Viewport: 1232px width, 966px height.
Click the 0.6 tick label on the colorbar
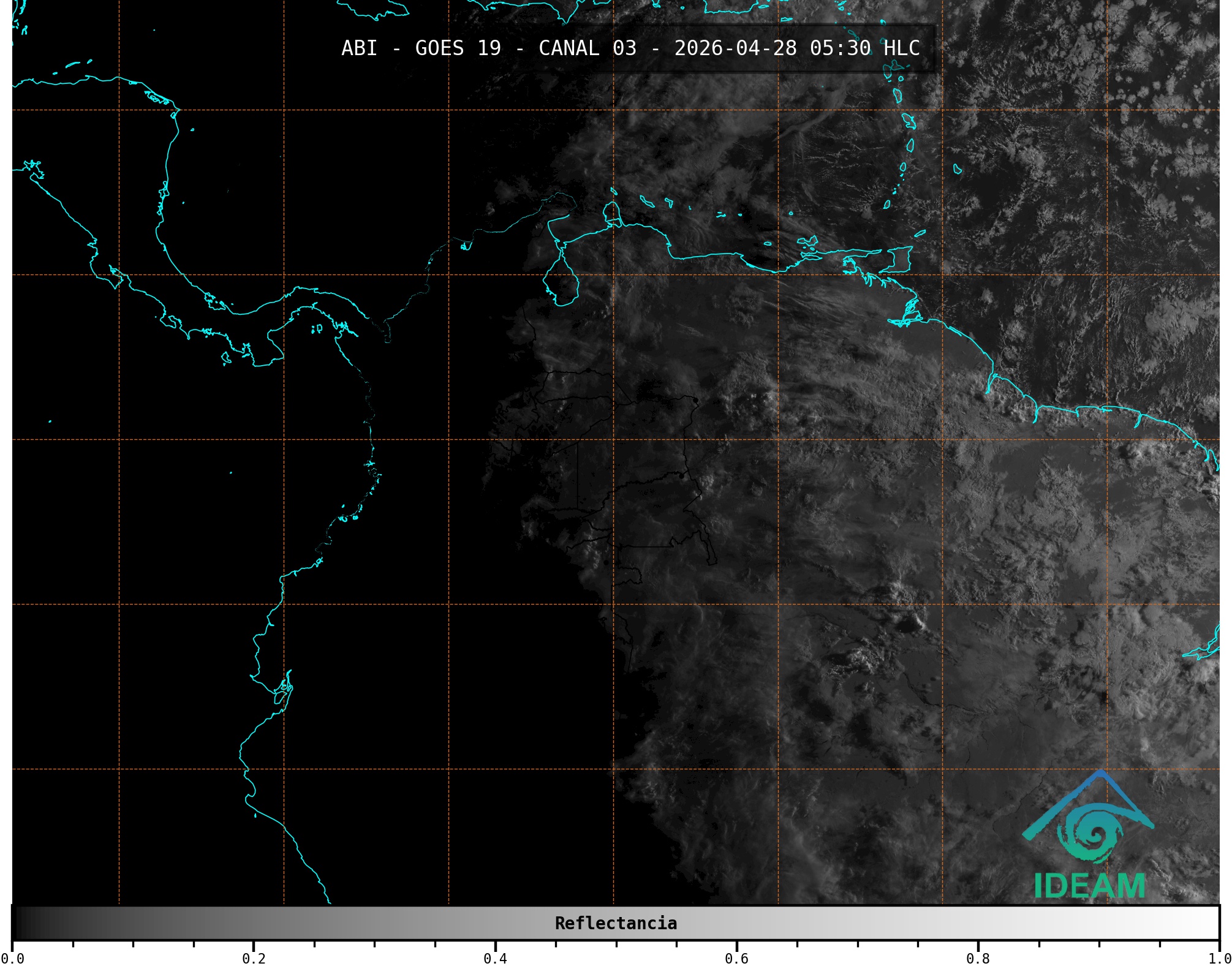coord(736,959)
